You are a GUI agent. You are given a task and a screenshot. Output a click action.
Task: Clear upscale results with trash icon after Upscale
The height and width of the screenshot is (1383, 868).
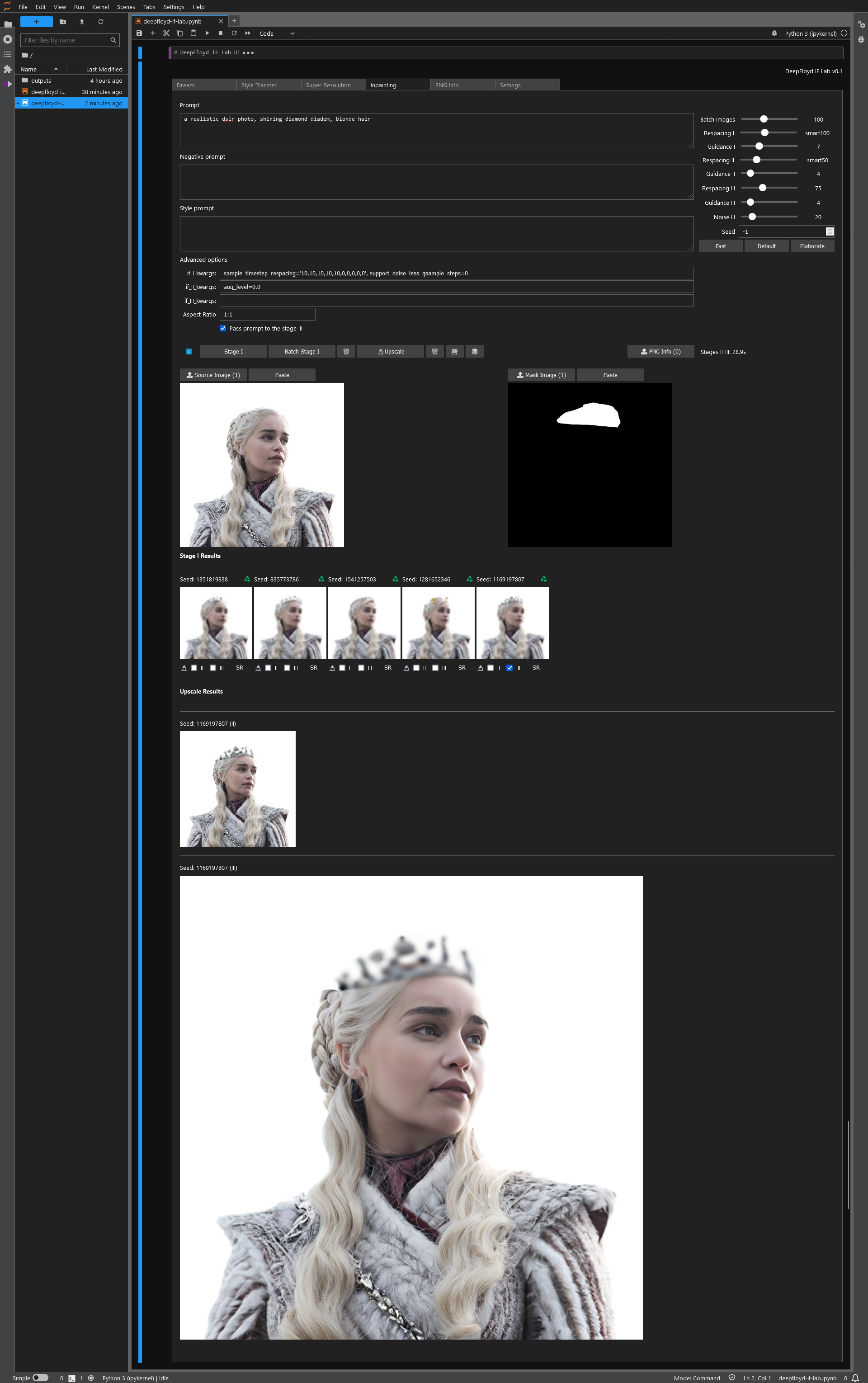[x=434, y=351]
